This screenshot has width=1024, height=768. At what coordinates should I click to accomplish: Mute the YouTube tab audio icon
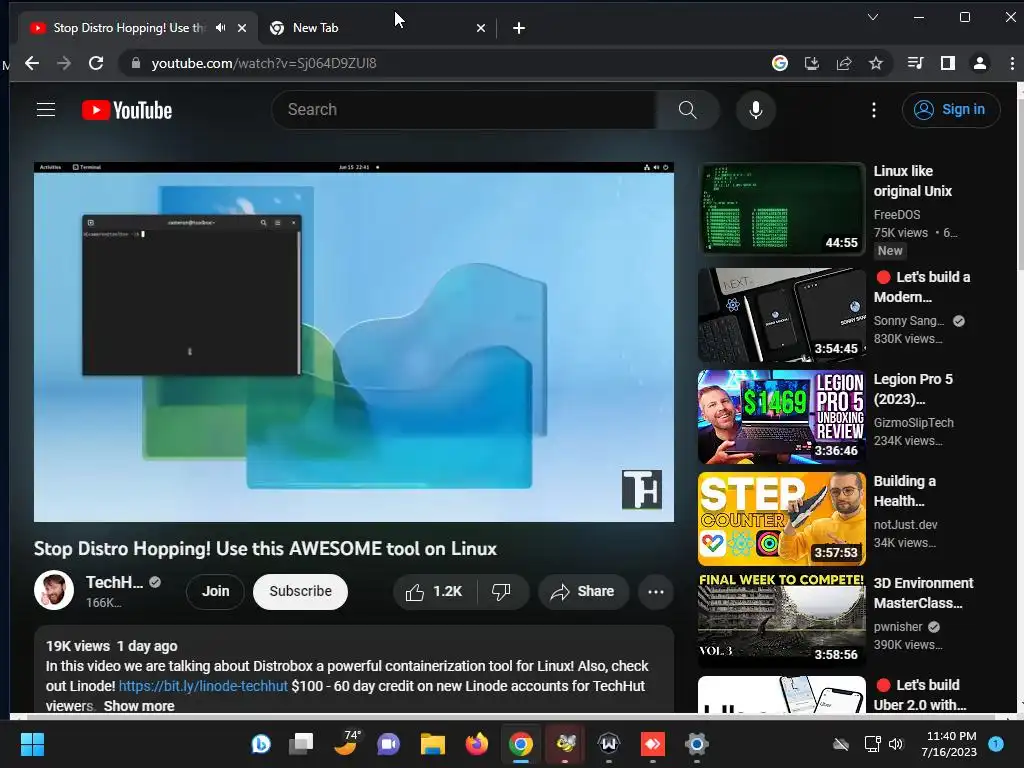(x=221, y=27)
